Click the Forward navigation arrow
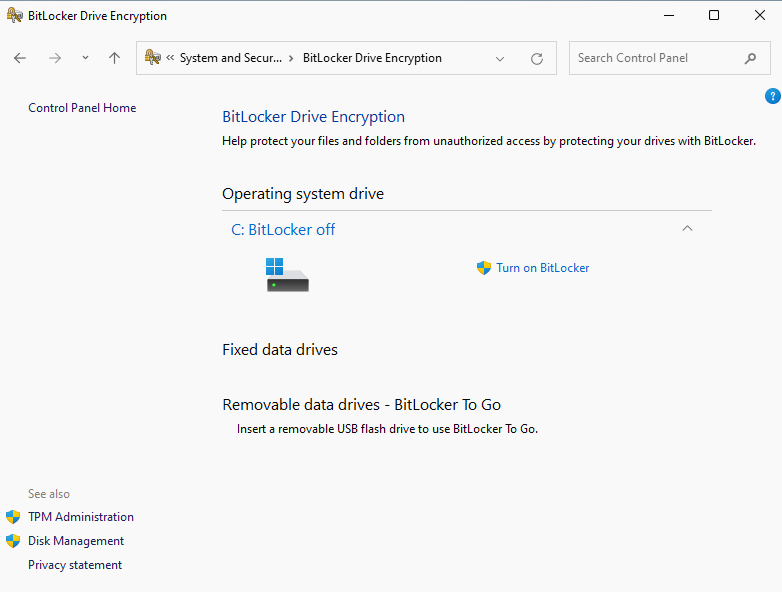782x592 pixels. tap(55, 58)
